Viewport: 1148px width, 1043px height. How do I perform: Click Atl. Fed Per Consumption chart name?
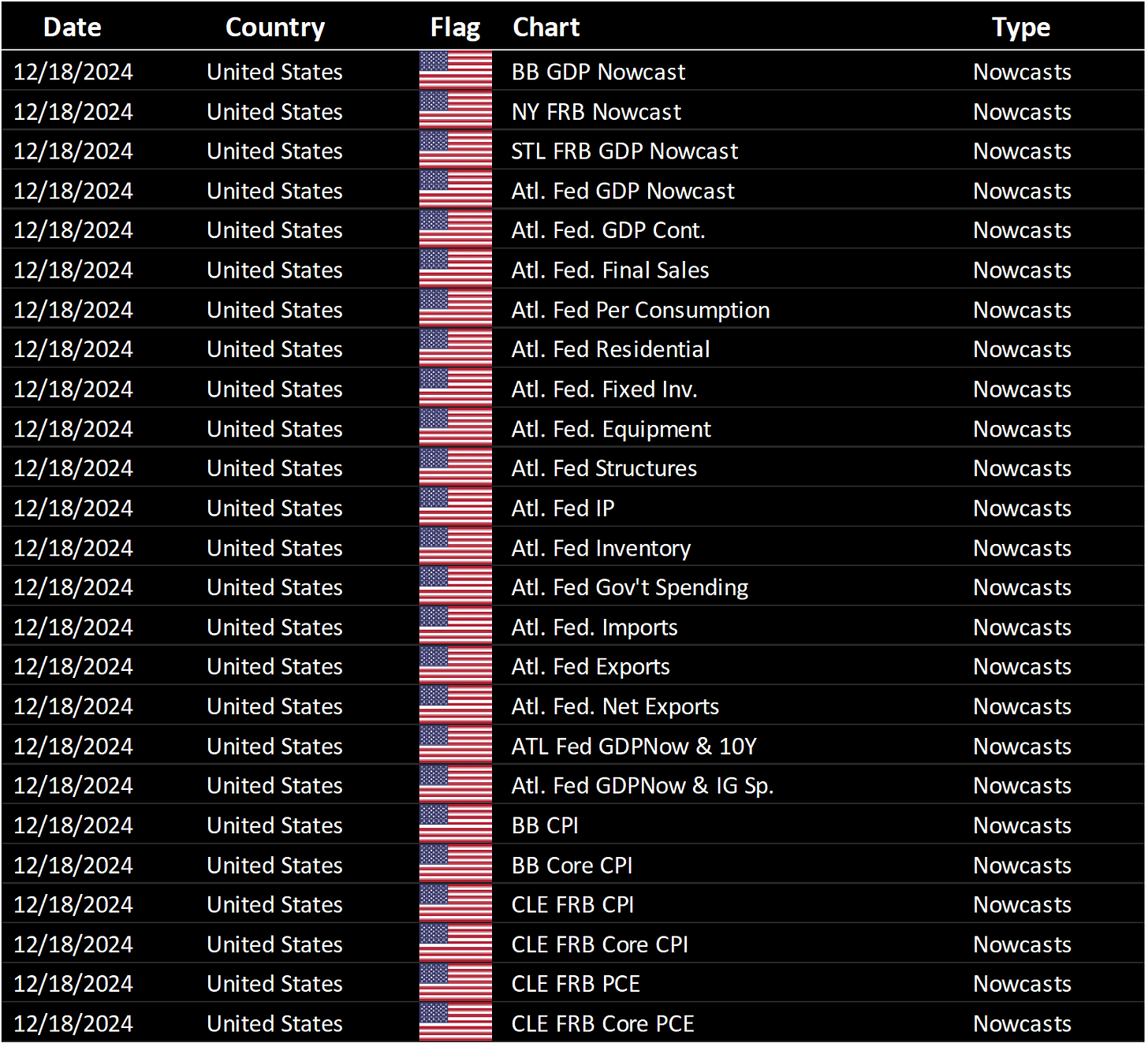pos(640,310)
